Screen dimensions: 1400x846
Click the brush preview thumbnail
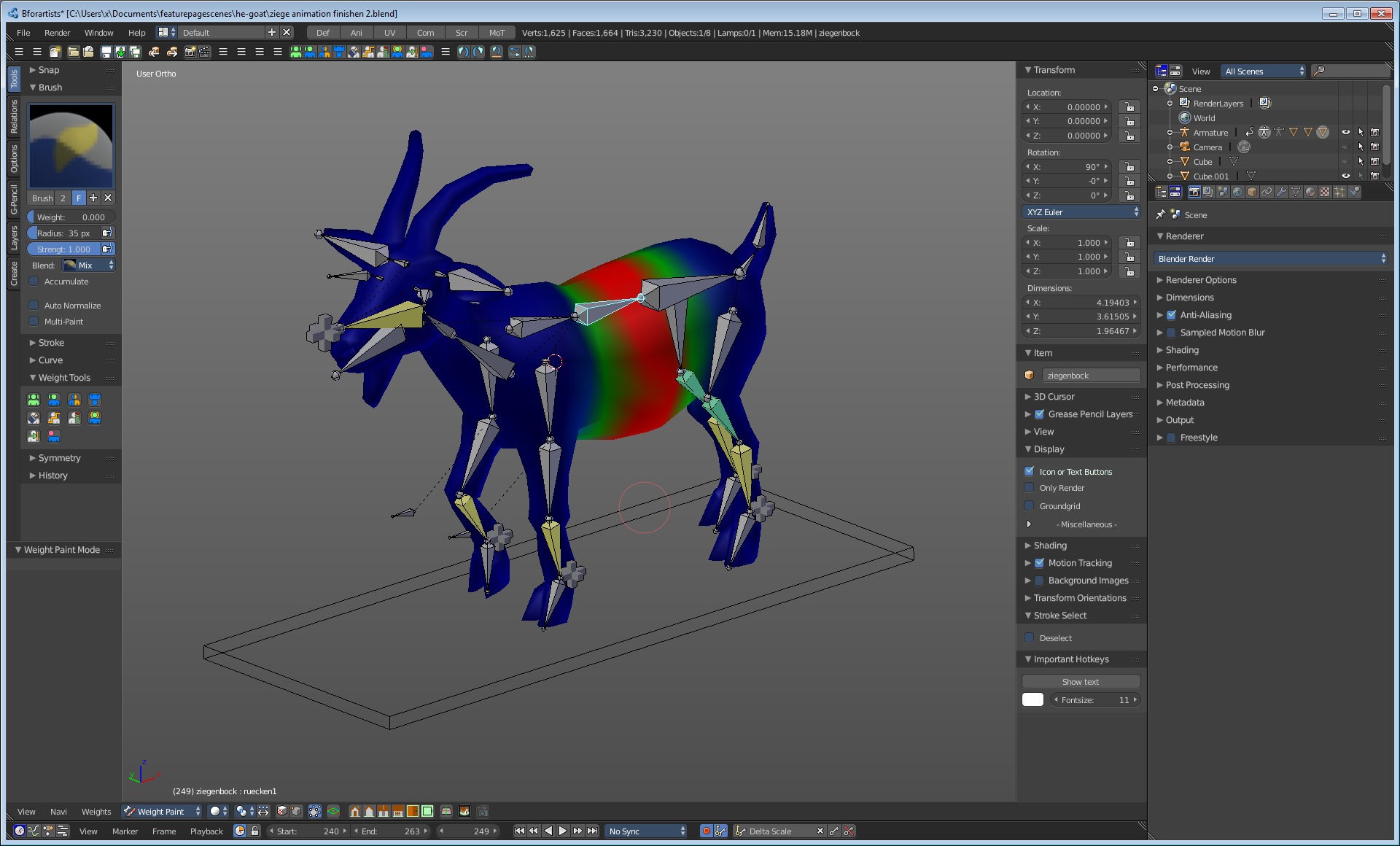pyautogui.click(x=71, y=147)
